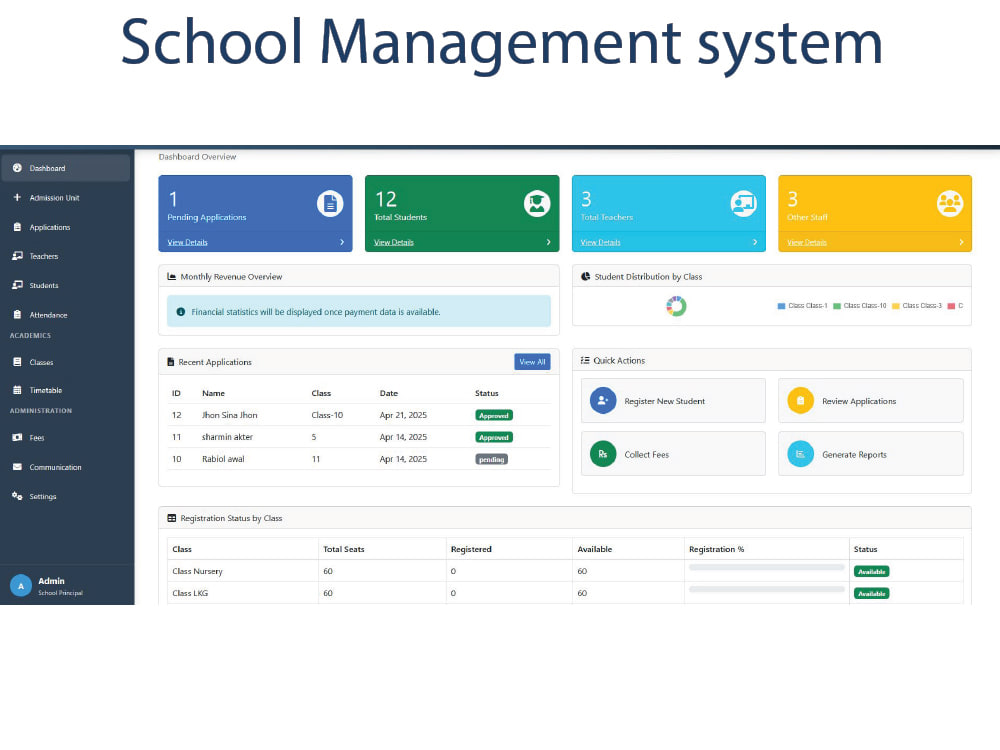
Task: Click the Register New Student user icon
Action: (603, 401)
